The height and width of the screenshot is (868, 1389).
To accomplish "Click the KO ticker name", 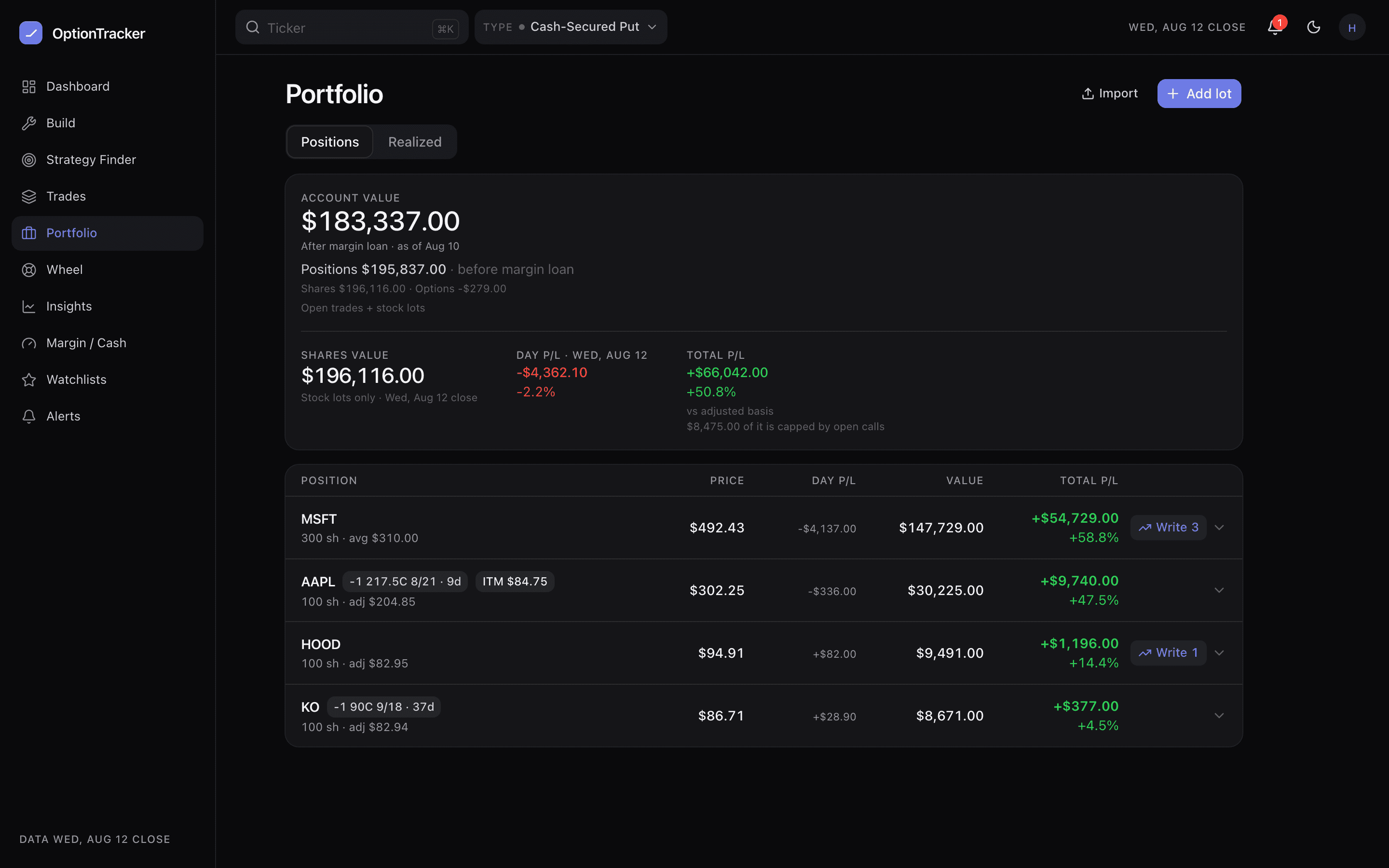I will pos(310,707).
